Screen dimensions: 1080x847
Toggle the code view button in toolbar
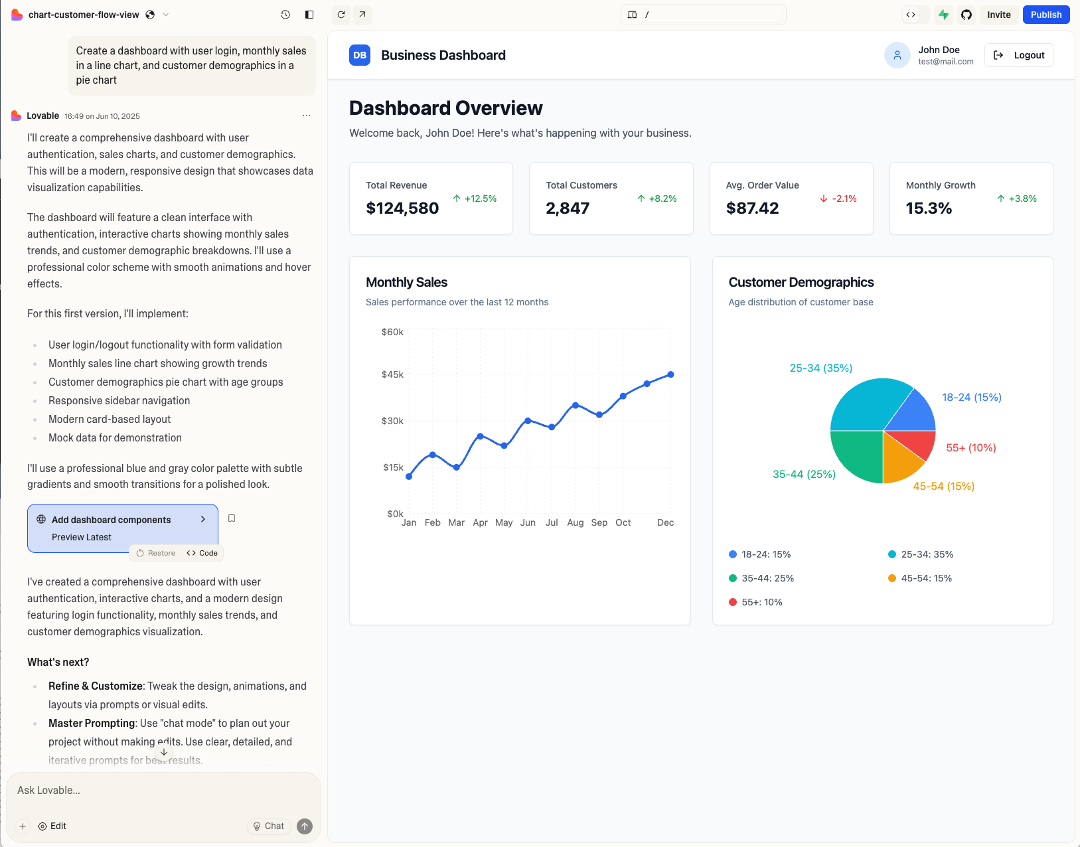coord(910,15)
